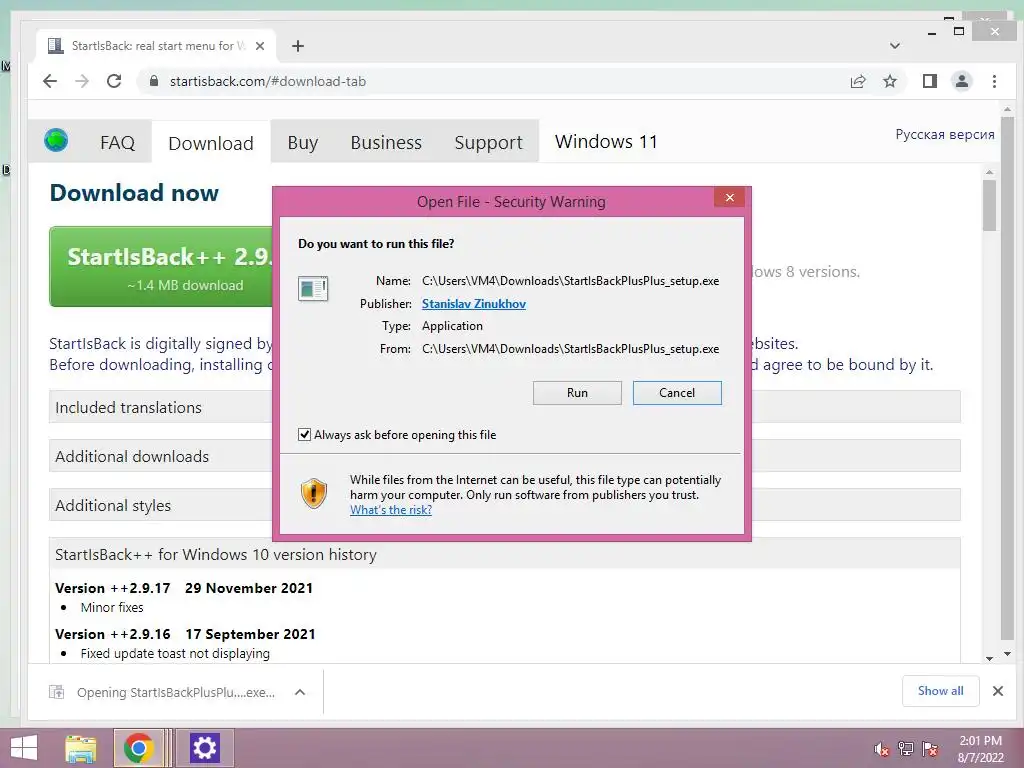Screen dimensions: 1024x768
Task: Reload the startisback.com page
Action: point(114,81)
